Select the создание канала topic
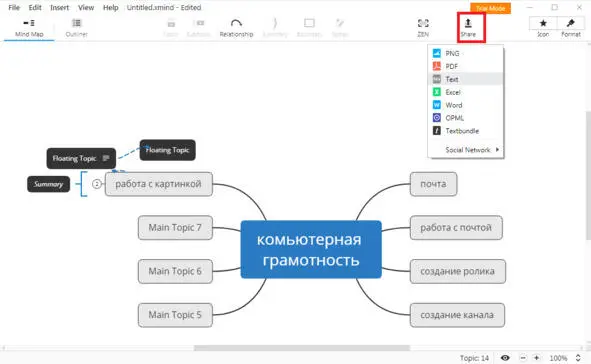Image resolution: width=591 pixels, height=364 pixels. point(457,315)
